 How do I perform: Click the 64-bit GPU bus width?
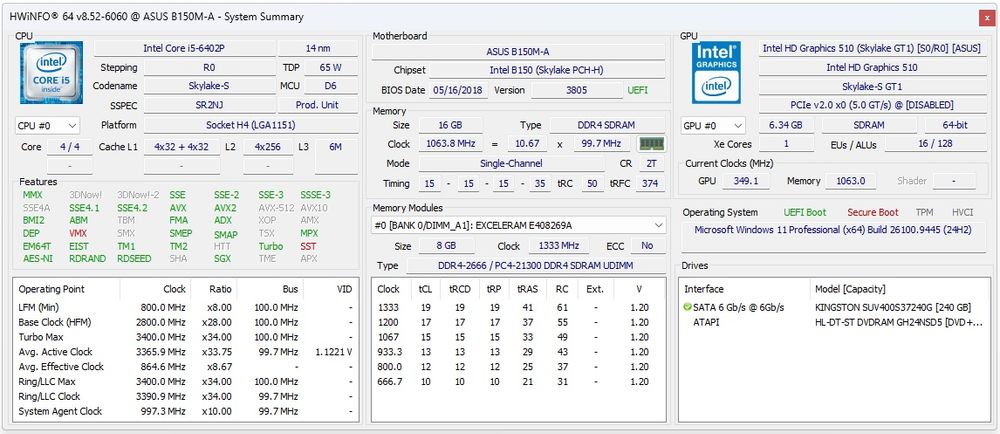click(x=954, y=126)
